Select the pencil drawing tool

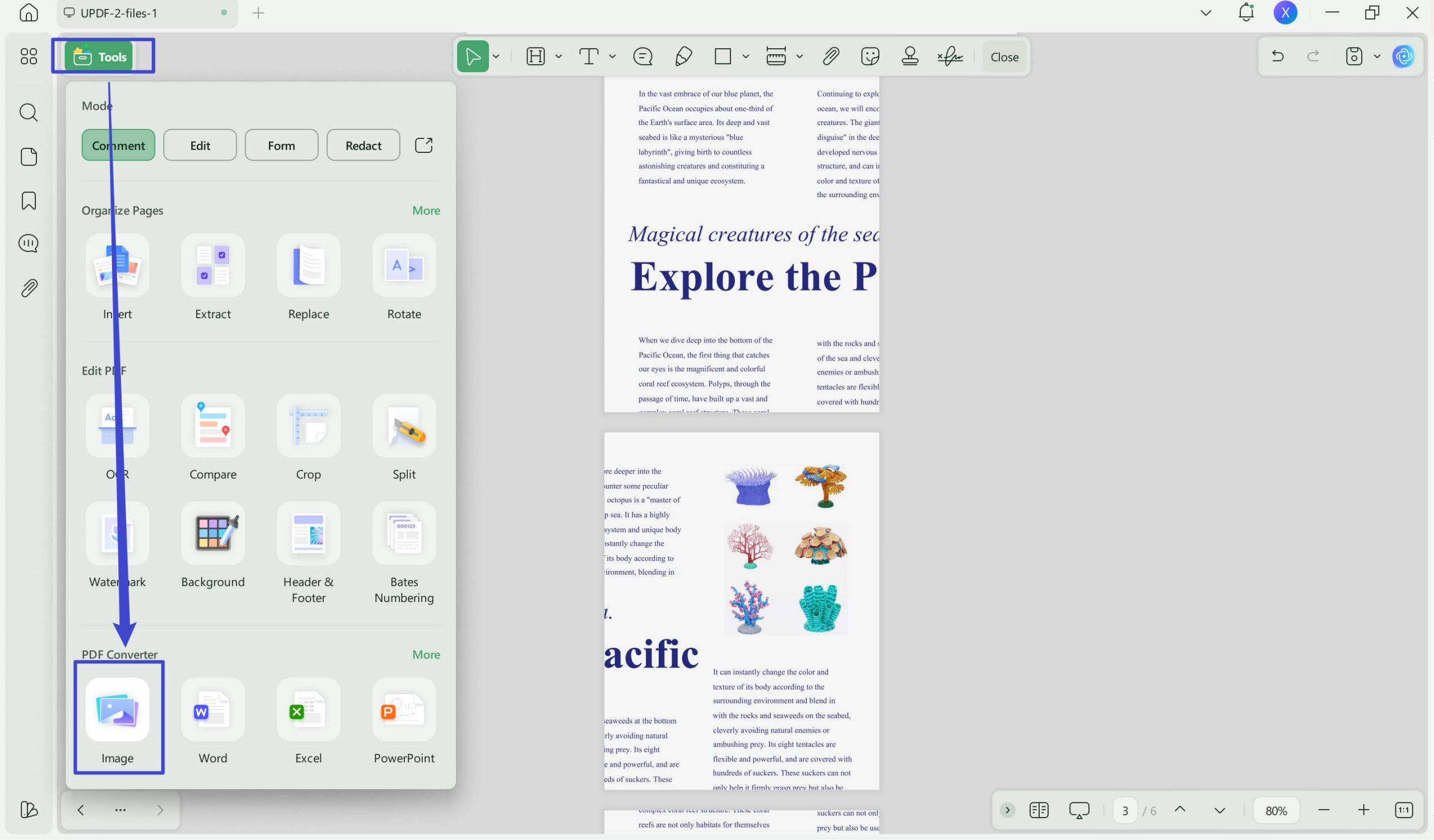[x=683, y=57]
